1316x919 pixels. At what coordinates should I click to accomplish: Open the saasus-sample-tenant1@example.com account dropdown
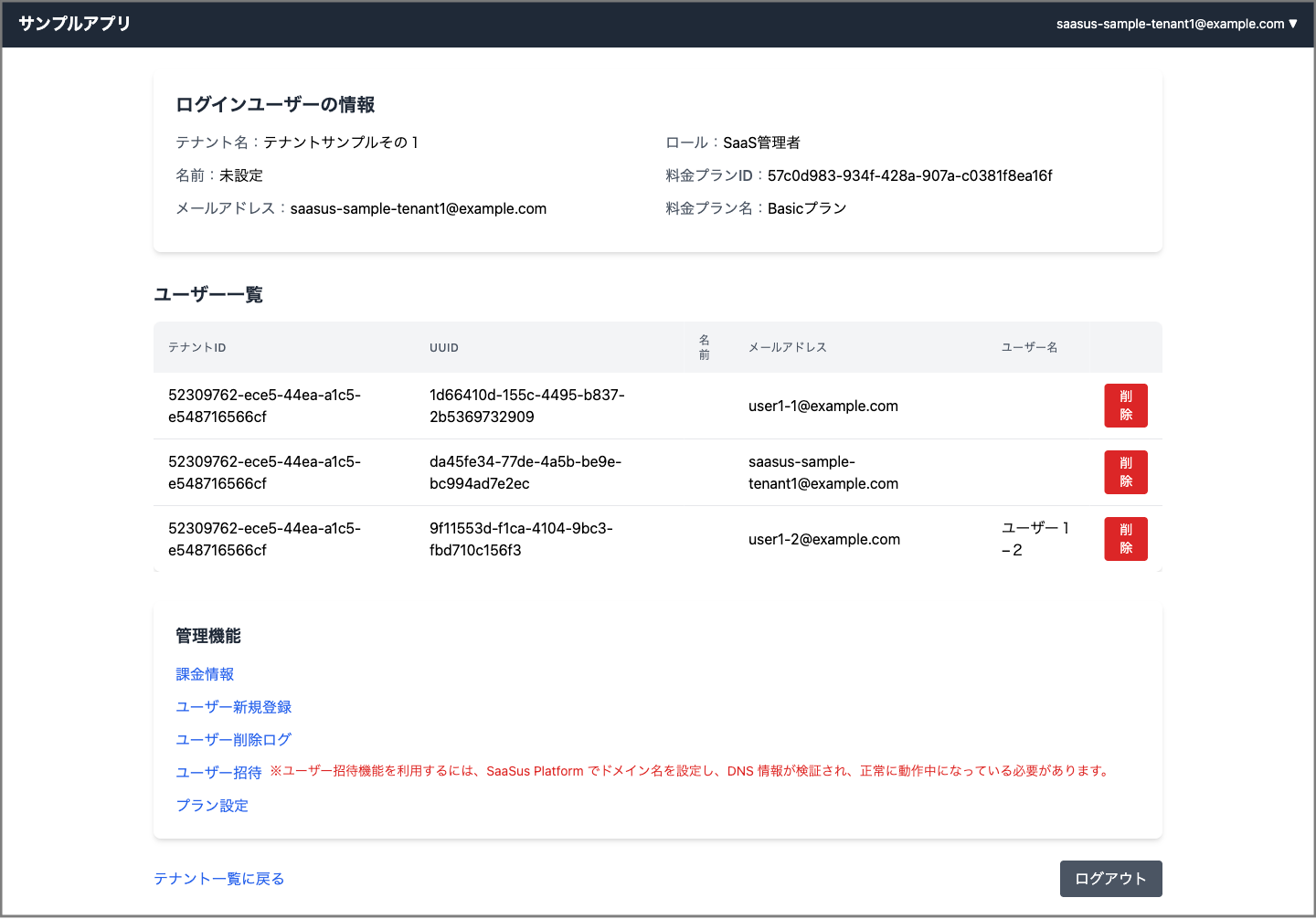(x=1176, y=24)
